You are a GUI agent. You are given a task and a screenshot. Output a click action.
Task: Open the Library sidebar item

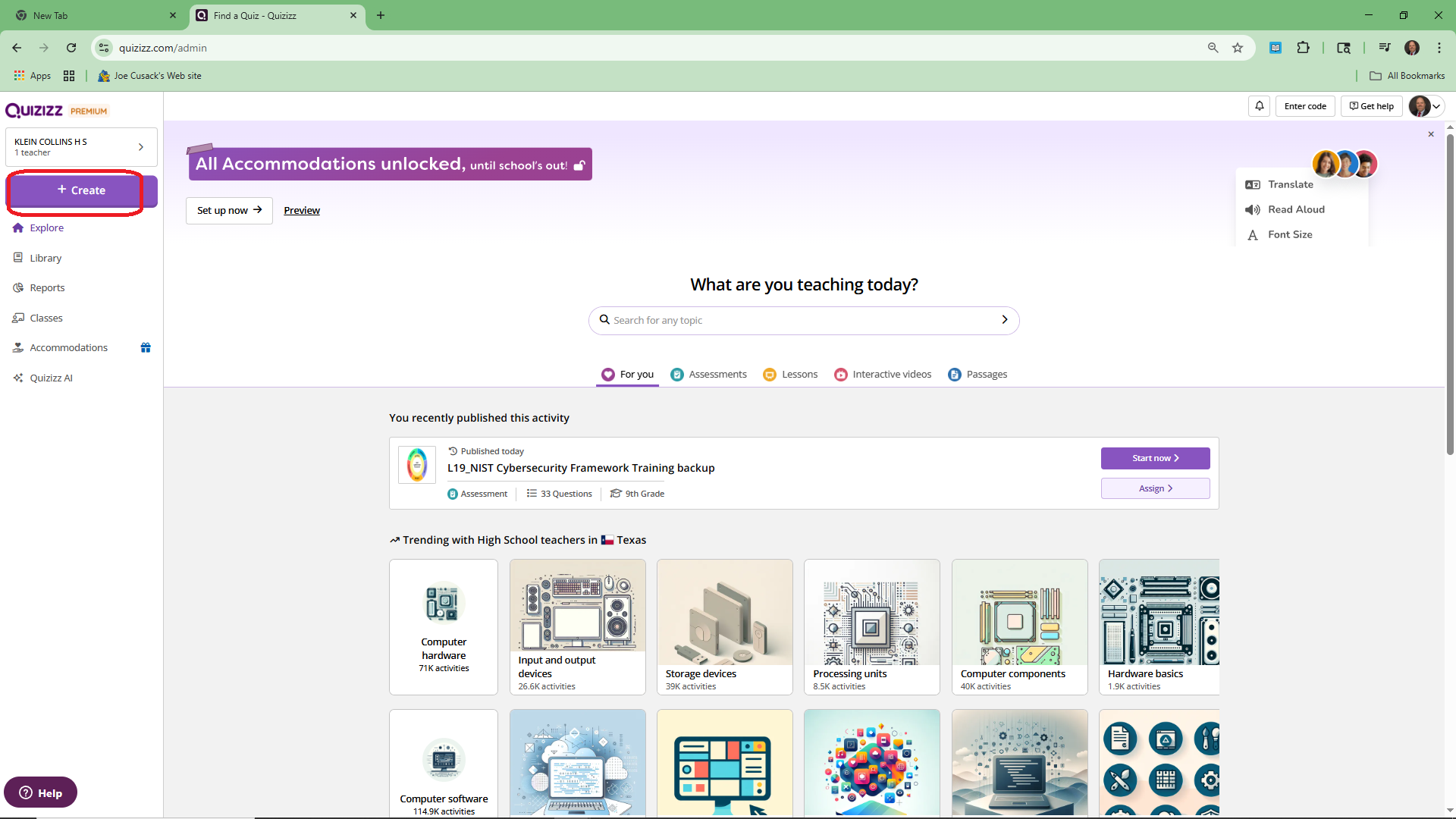pos(45,258)
